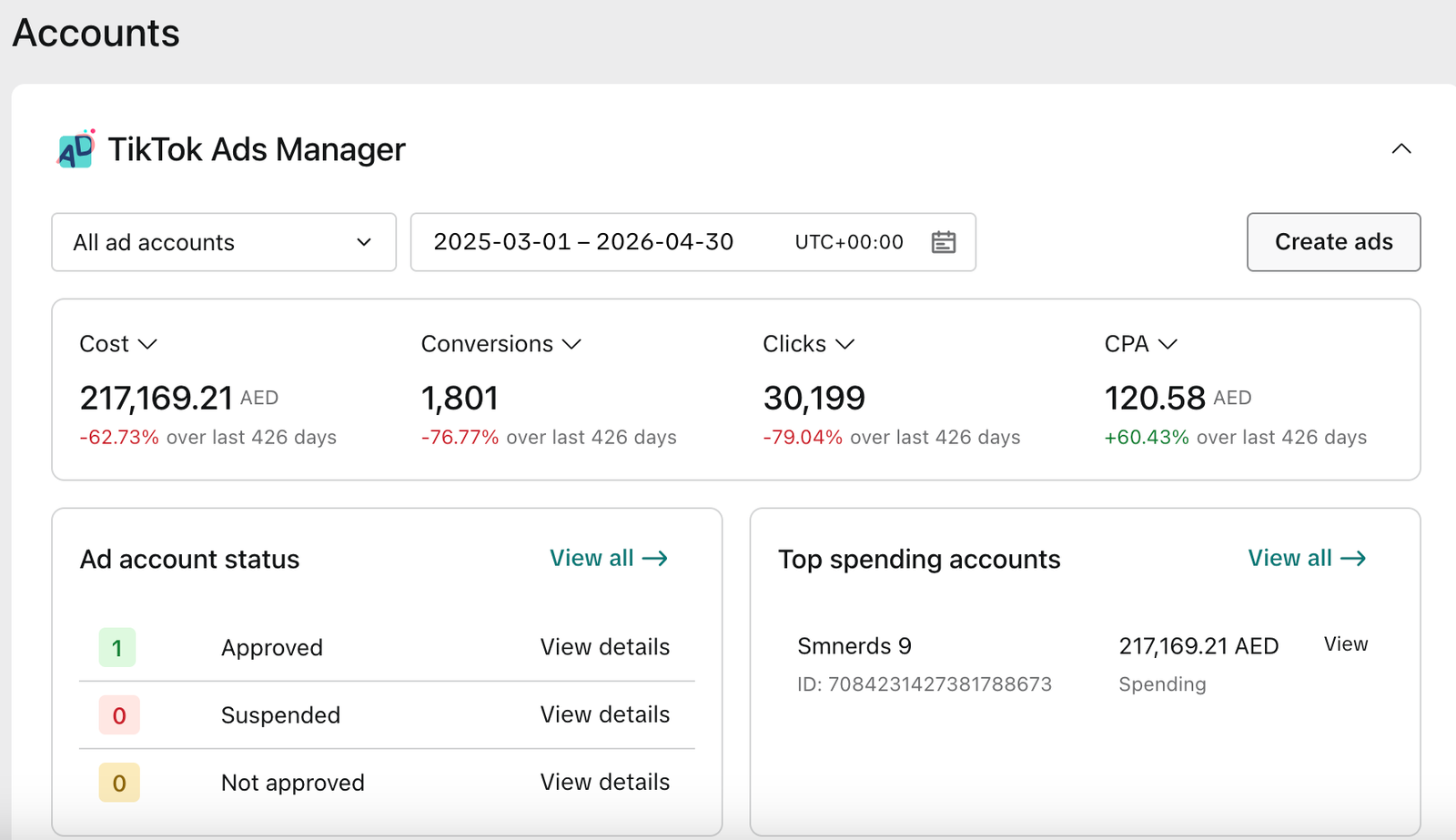Open View all for Ad account status

click(x=609, y=558)
